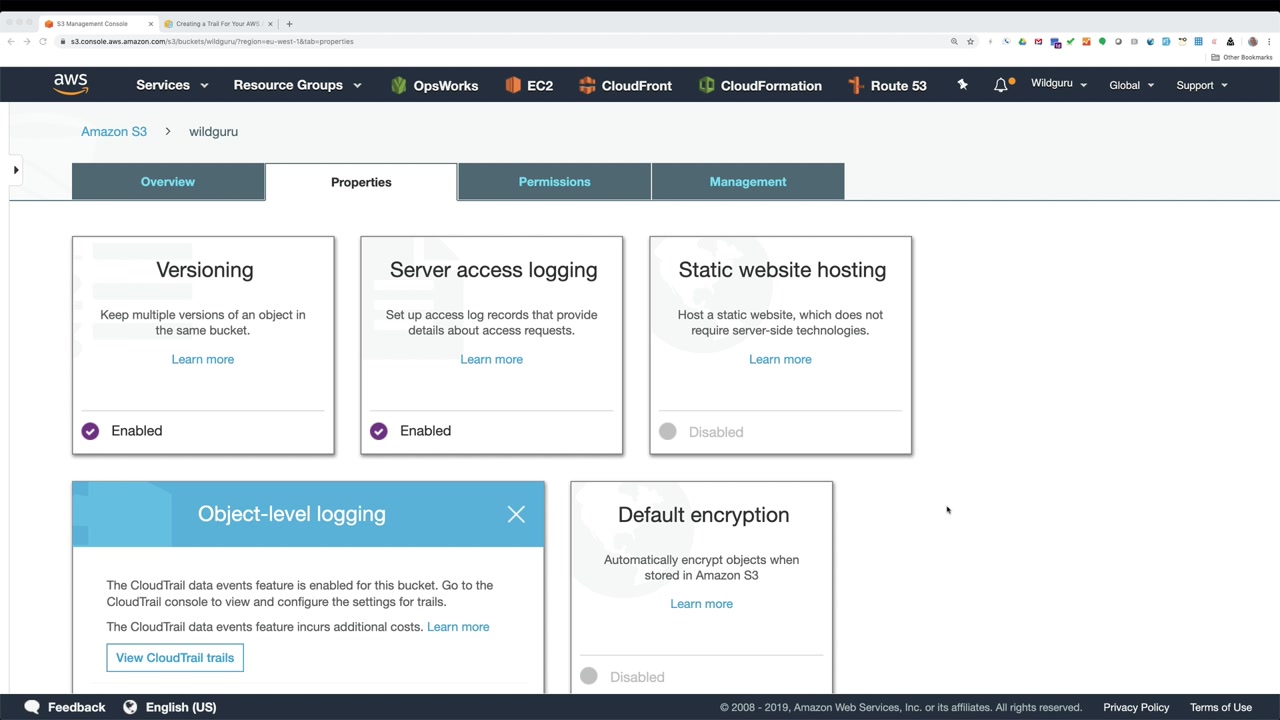Open the English (US) language selector
The height and width of the screenshot is (720, 1280).
pos(169,707)
